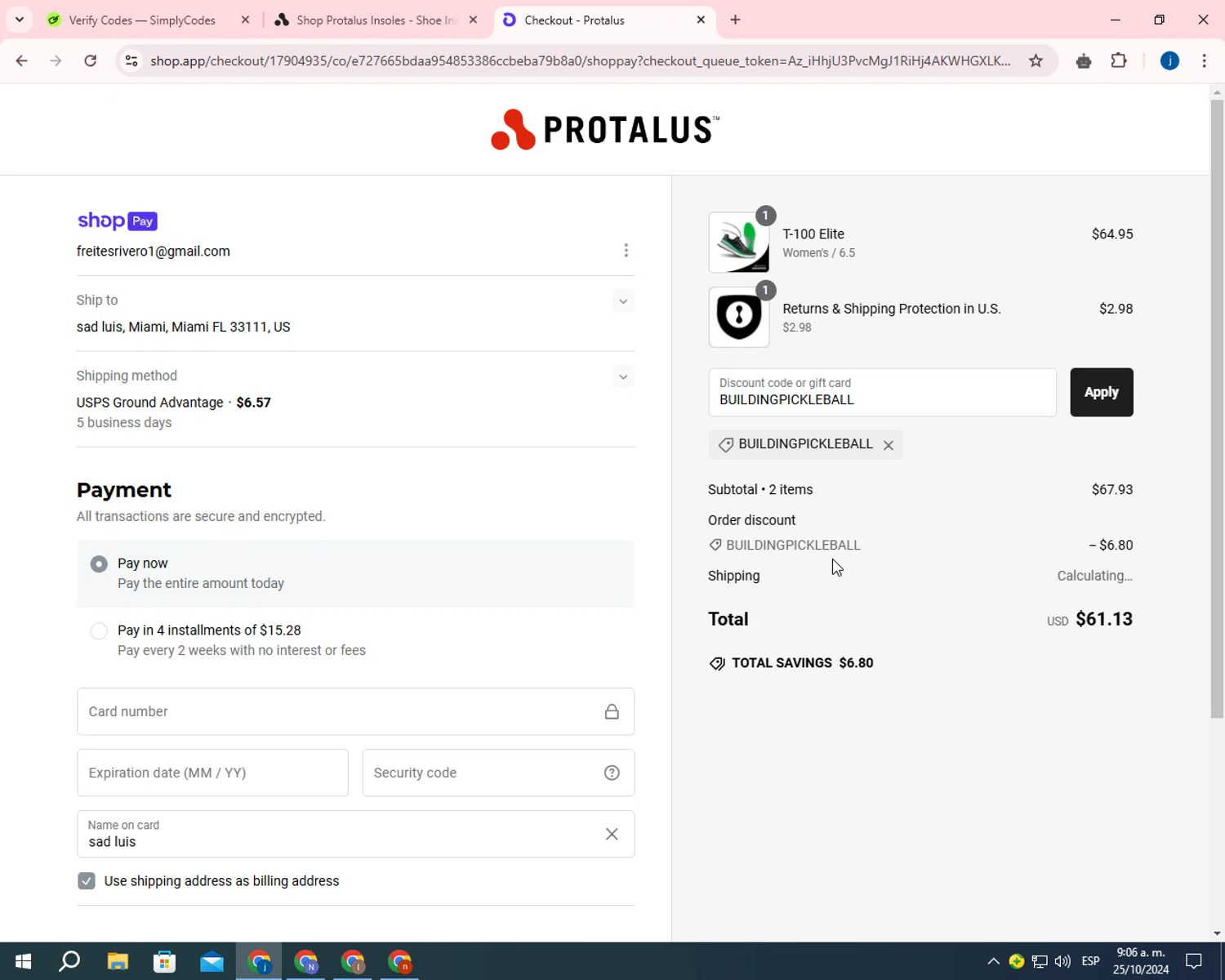
Task: Open Microsoft Store from taskbar
Action: click(165, 961)
